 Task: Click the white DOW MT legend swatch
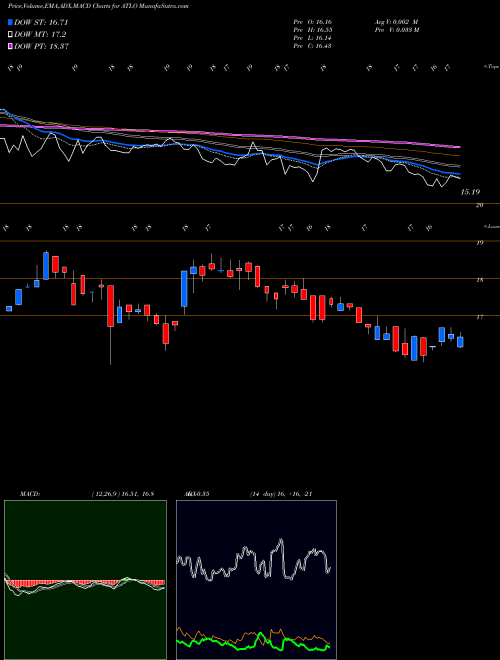click(11, 35)
